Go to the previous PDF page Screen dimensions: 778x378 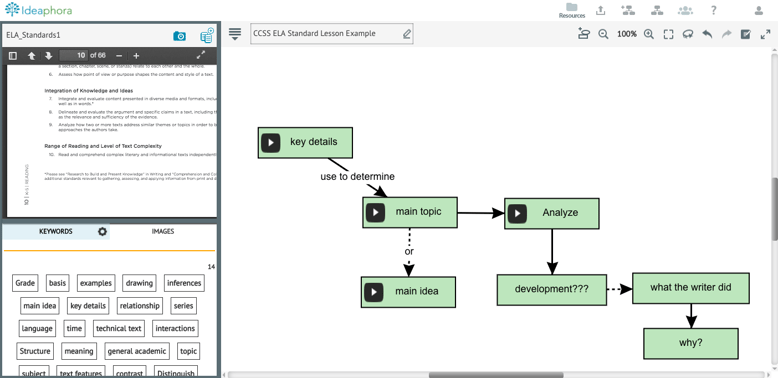pyautogui.click(x=31, y=56)
